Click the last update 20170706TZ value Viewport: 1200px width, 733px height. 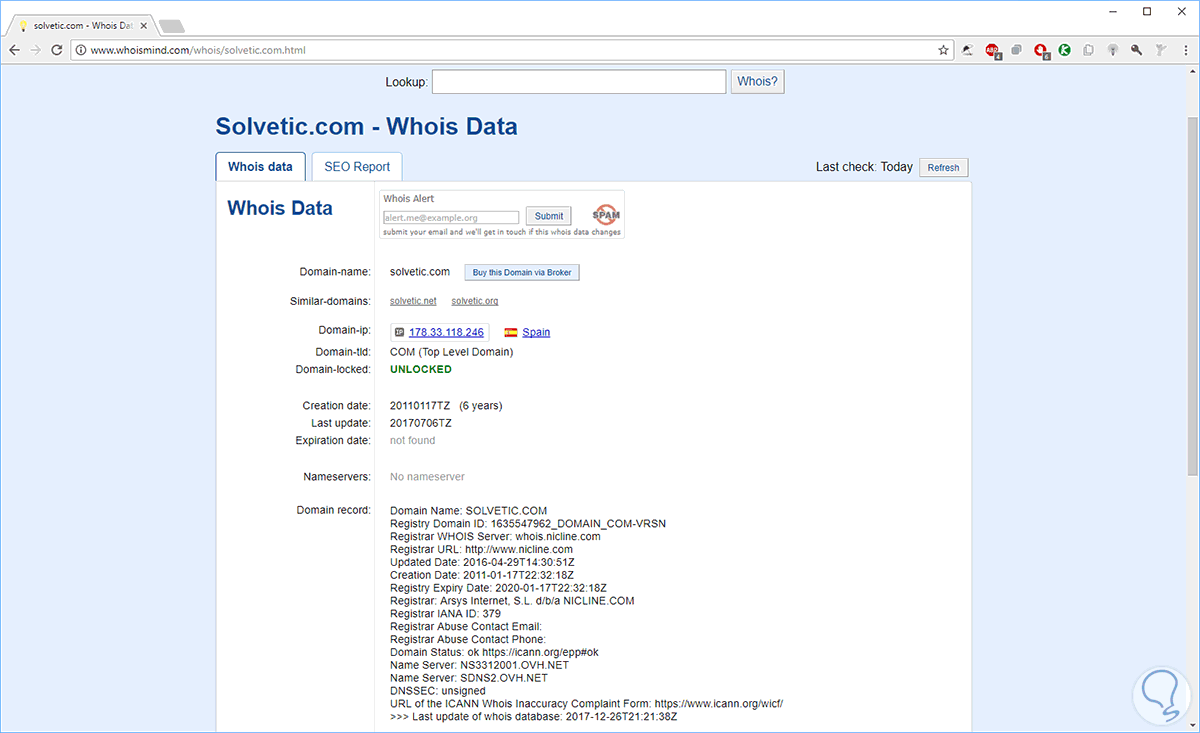(421, 423)
